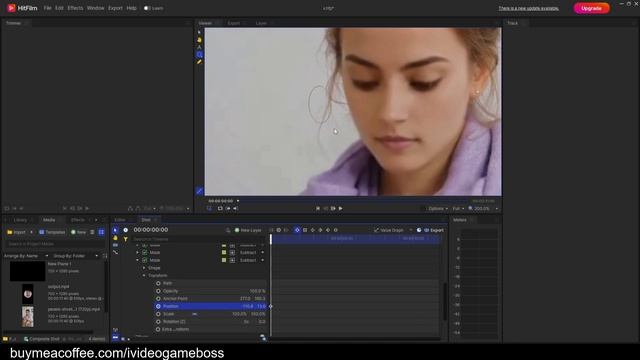Click the blue icon at viewer bottom-left

pyautogui.click(x=199, y=191)
